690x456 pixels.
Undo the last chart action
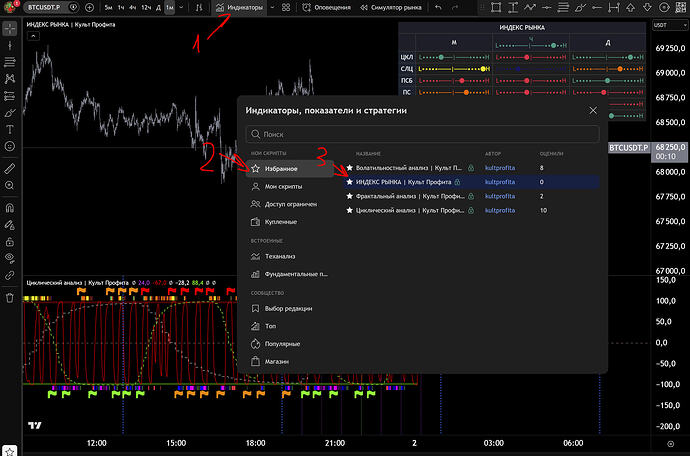click(x=438, y=7)
